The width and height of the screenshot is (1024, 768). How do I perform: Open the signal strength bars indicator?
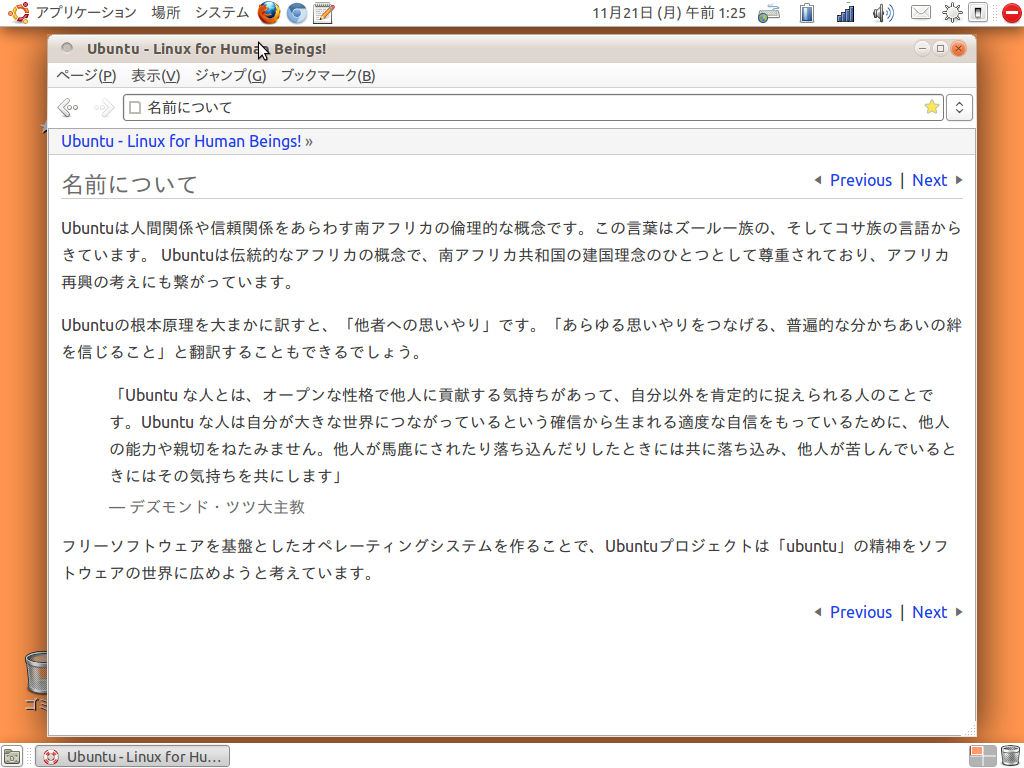point(845,13)
